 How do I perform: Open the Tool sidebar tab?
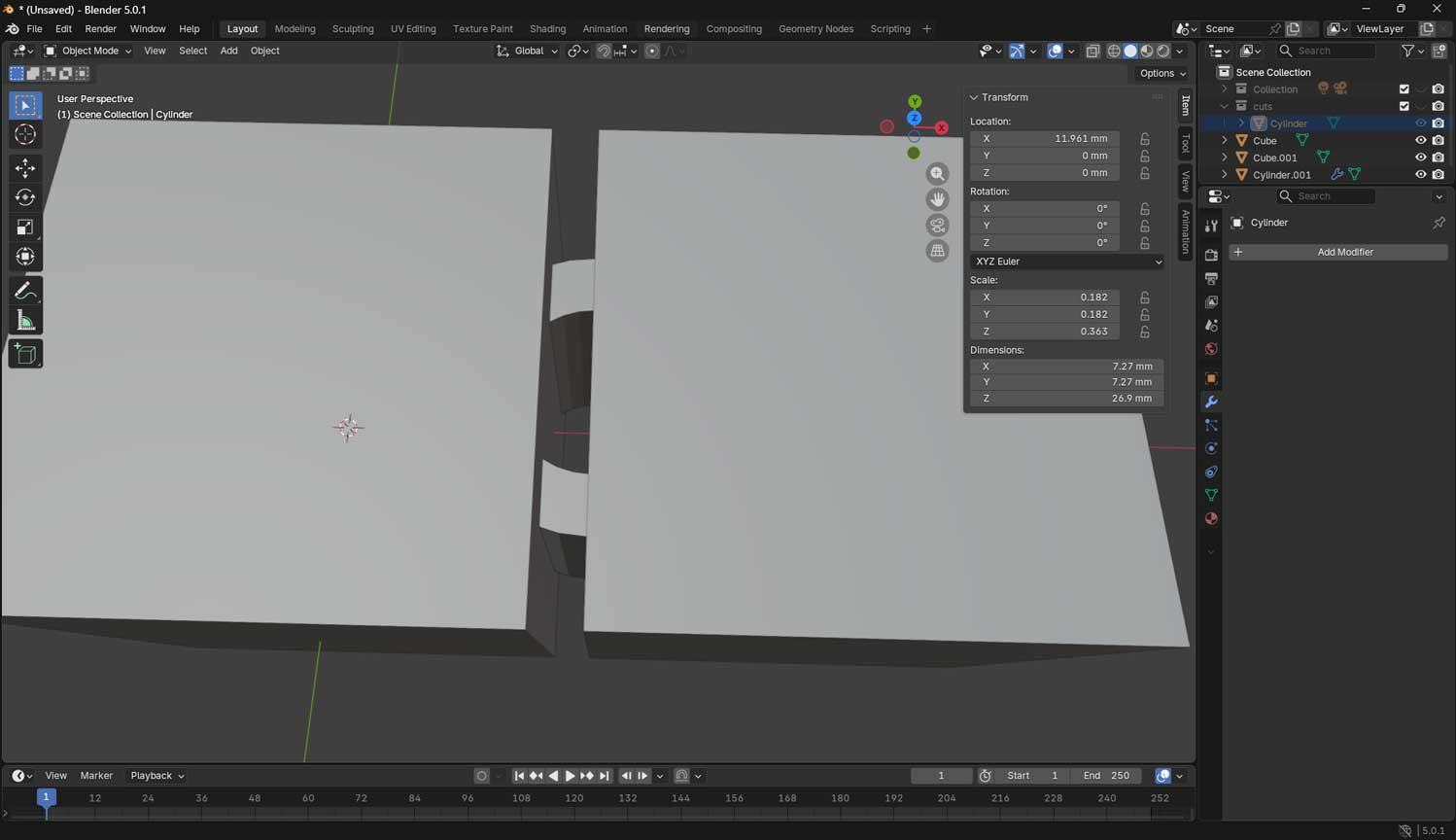[x=1185, y=144]
